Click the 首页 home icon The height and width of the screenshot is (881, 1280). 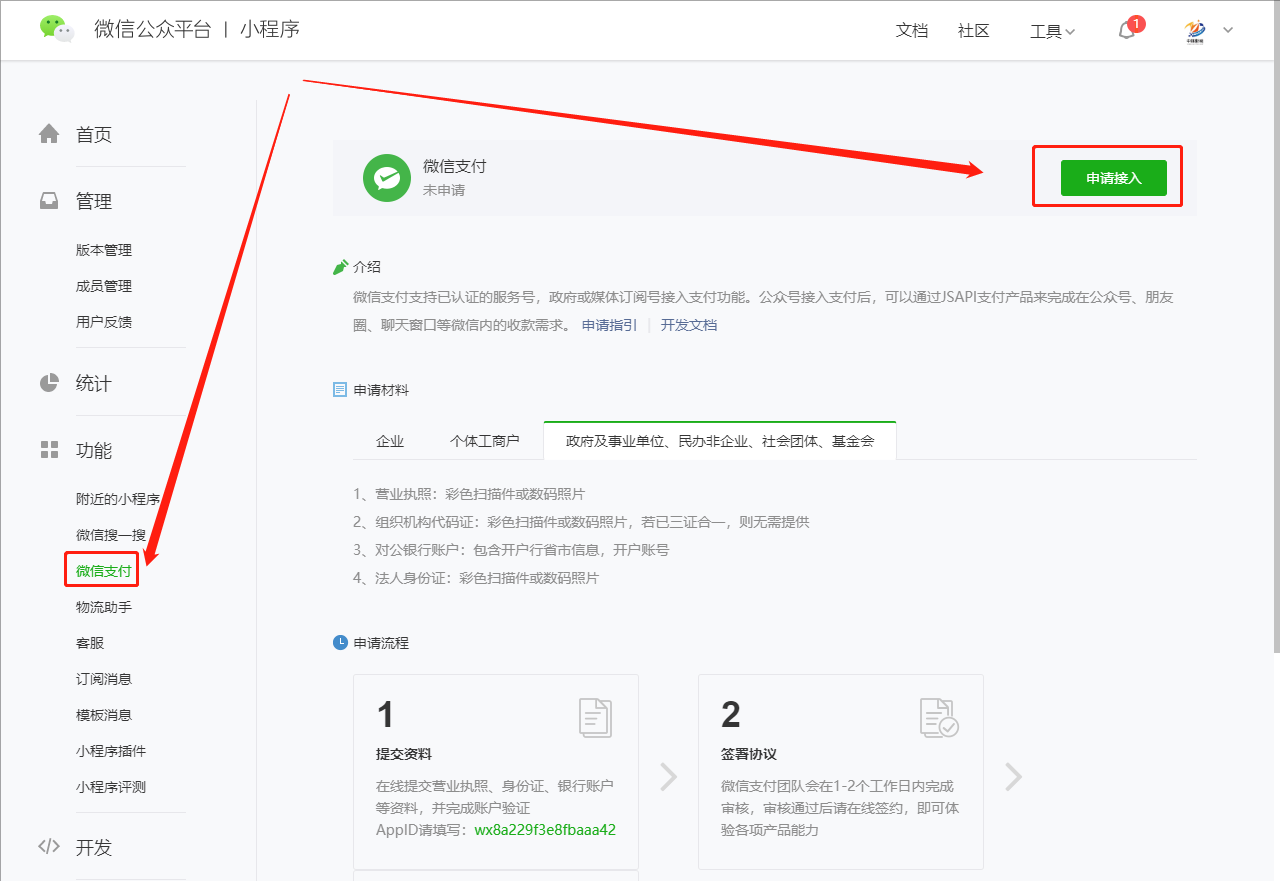49,134
